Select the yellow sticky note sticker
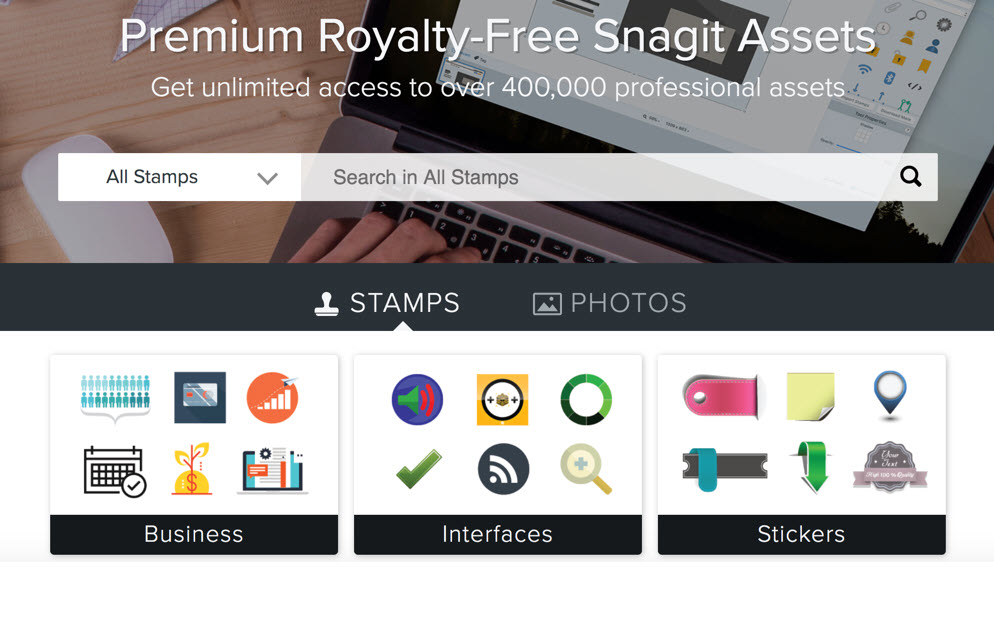The height and width of the screenshot is (620, 994). (x=810, y=397)
